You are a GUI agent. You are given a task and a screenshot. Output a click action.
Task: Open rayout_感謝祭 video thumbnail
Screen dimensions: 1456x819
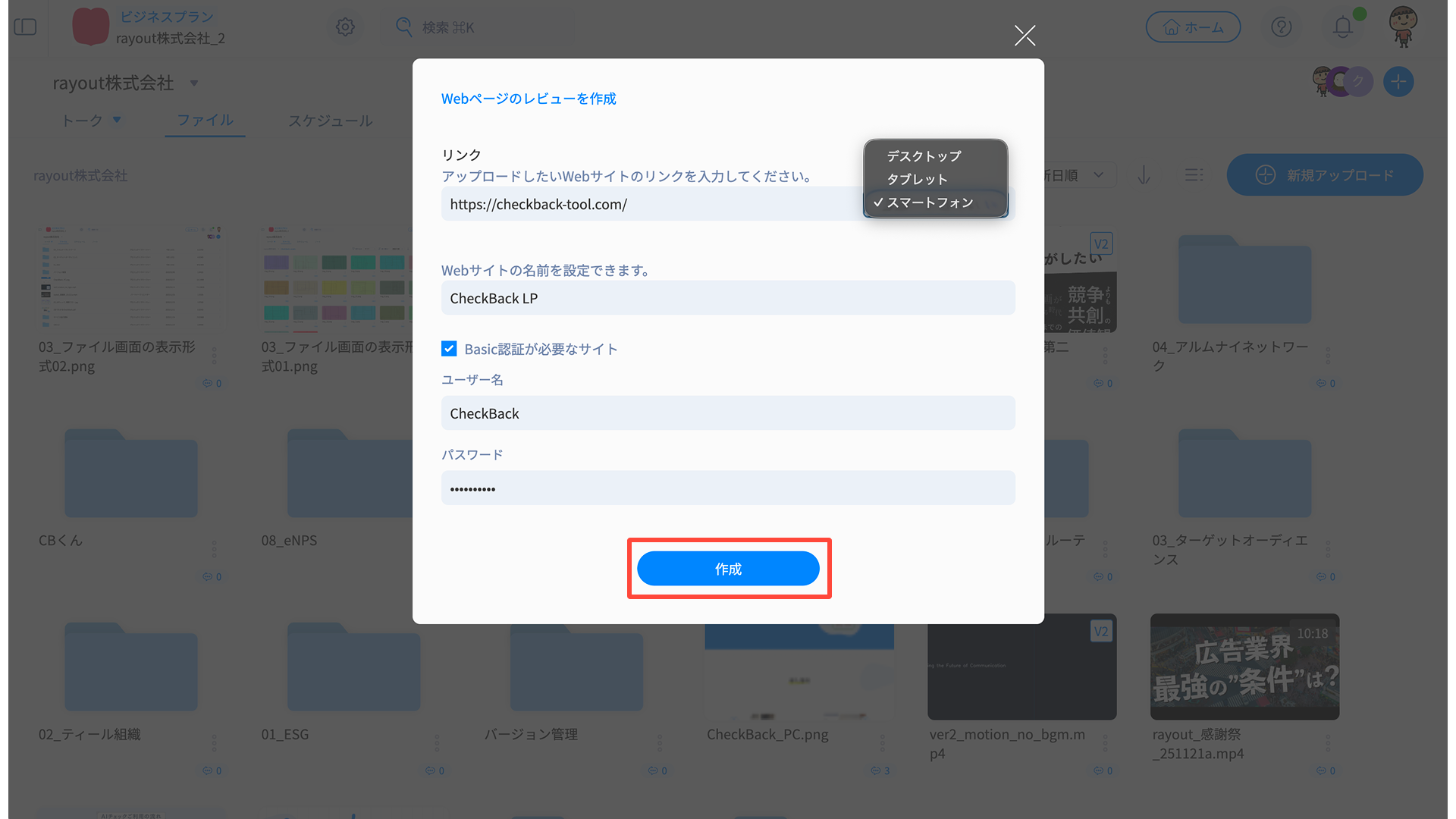1244,667
